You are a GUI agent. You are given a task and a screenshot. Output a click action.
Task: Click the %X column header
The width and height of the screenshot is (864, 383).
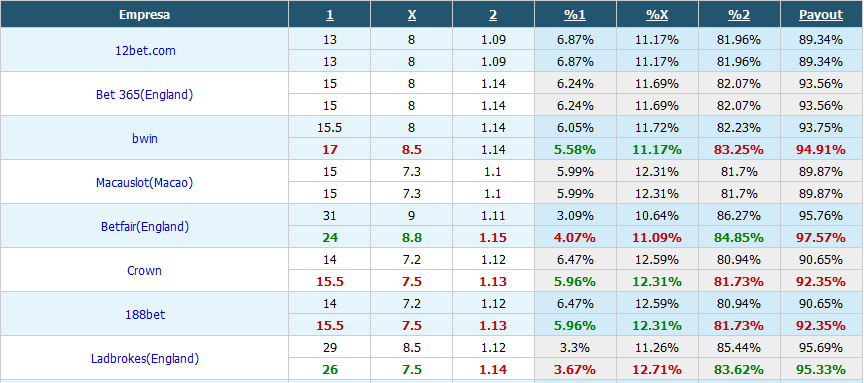click(657, 15)
